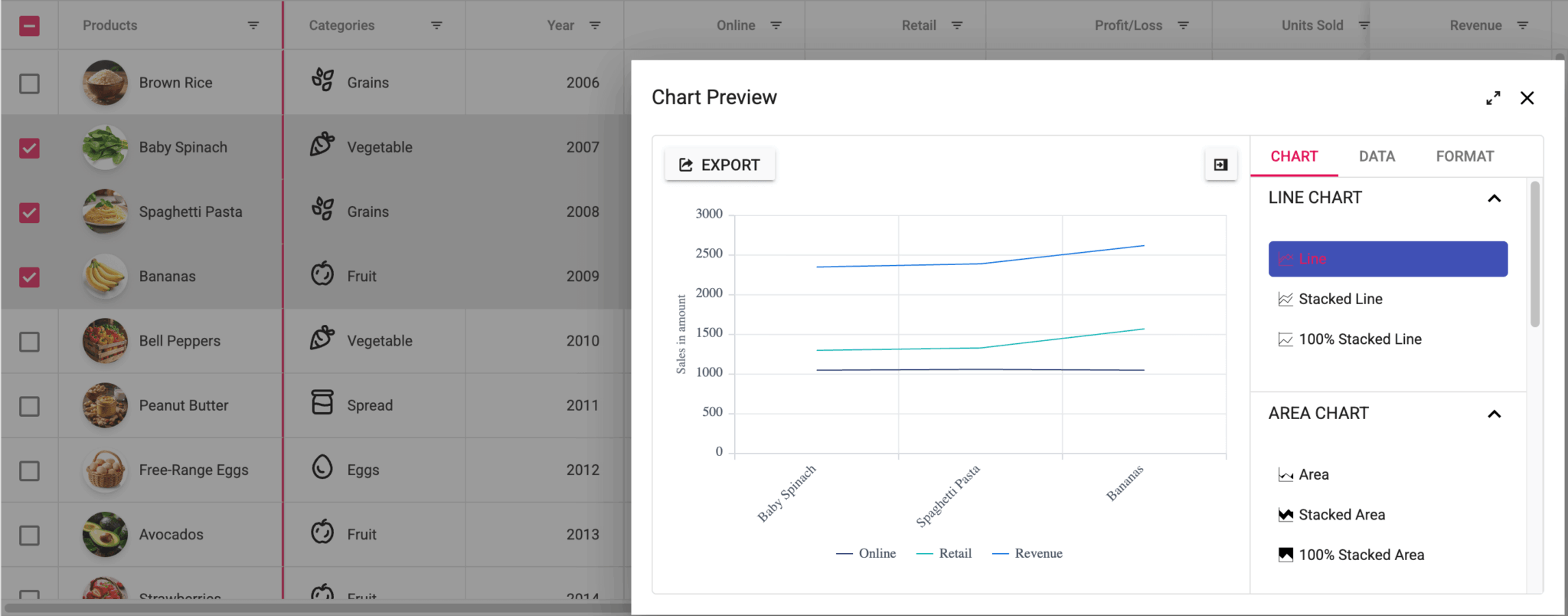Click the Year column filter icon
The height and width of the screenshot is (616, 1568).
pos(595,25)
